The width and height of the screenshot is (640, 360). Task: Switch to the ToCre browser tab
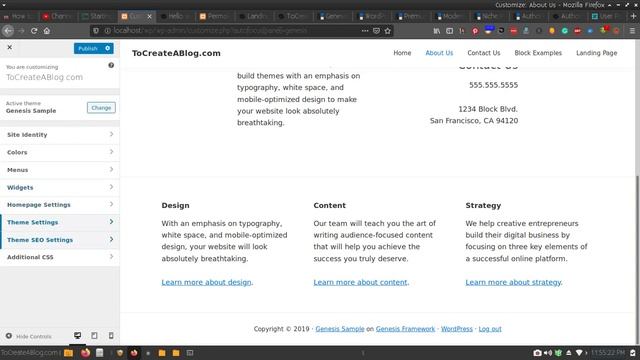[293, 16]
